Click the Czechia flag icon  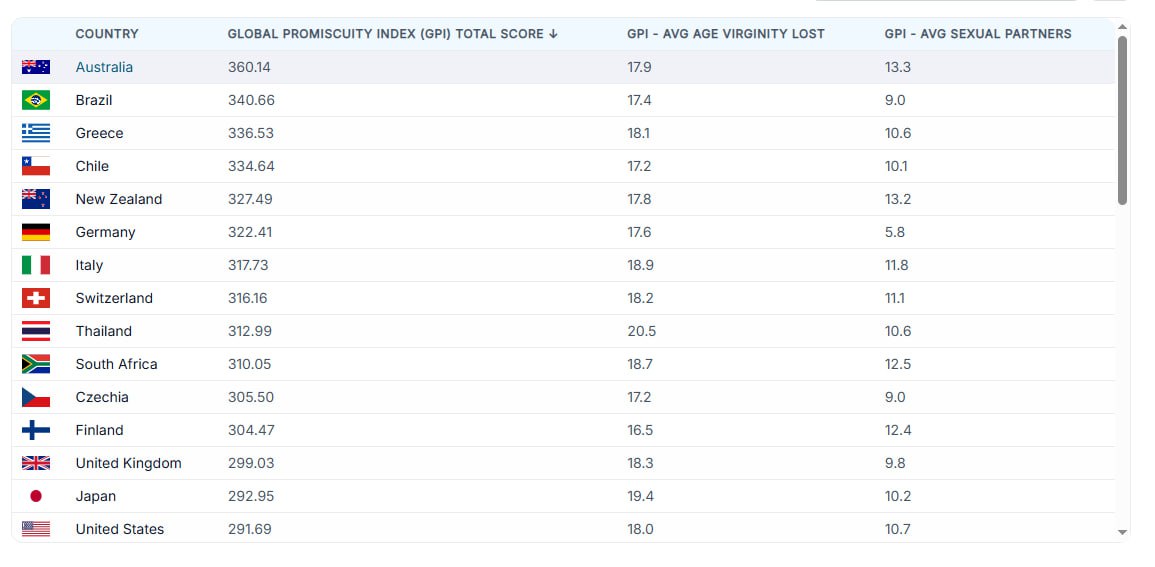point(36,397)
